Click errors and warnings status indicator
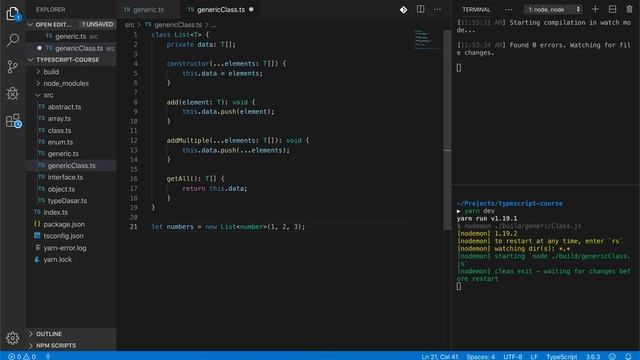The height and width of the screenshot is (360, 640). (22, 356)
